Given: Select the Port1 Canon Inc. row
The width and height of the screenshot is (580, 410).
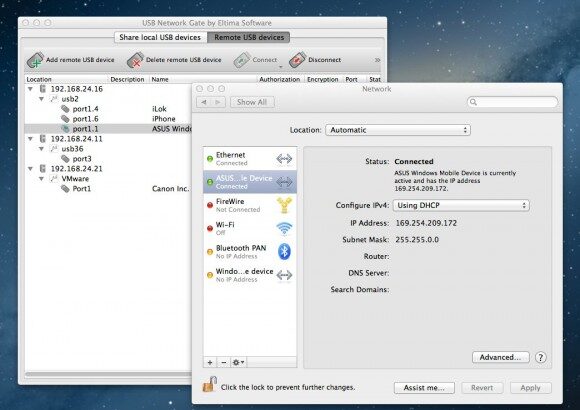Looking at the screenshot, I should [108, 189].
